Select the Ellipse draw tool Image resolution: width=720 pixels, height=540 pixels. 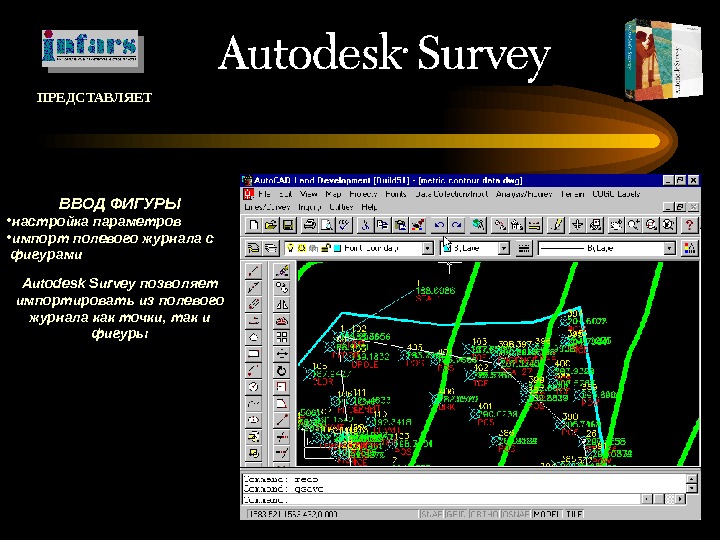(x=253, y=420)
